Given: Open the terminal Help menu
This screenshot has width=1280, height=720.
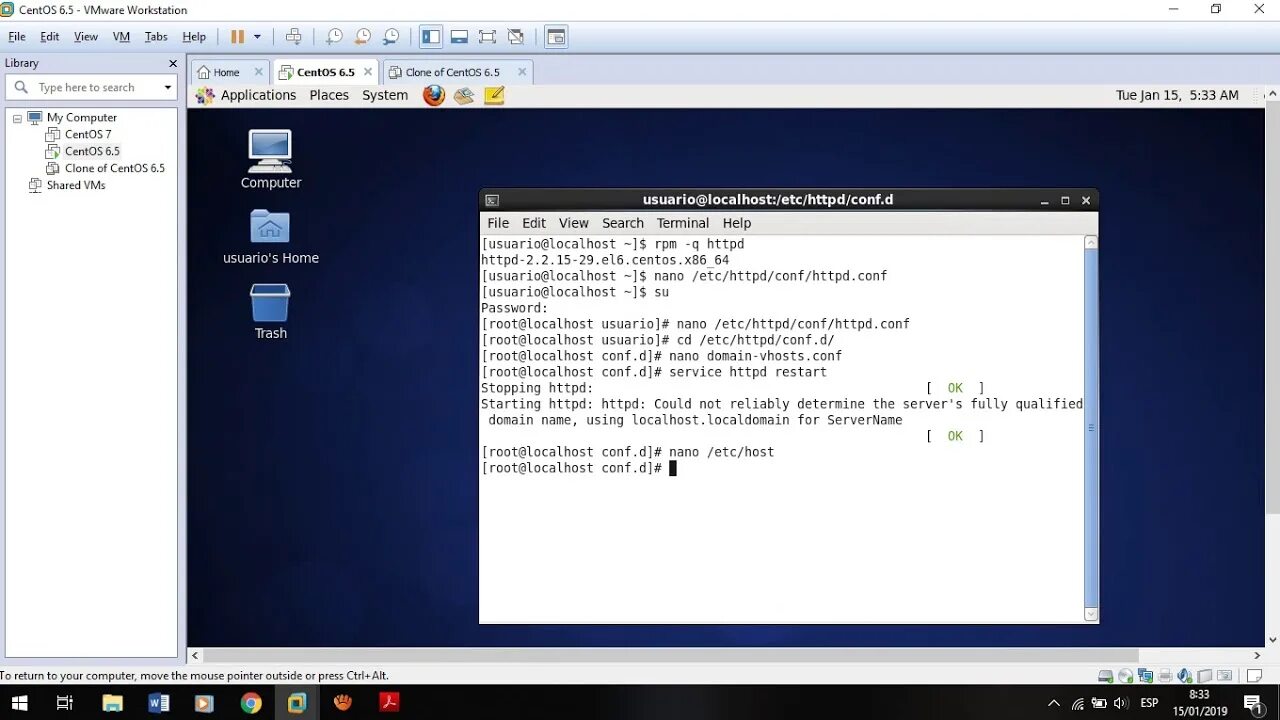Looking at the screenshot, I should click(x=737, y=223).
